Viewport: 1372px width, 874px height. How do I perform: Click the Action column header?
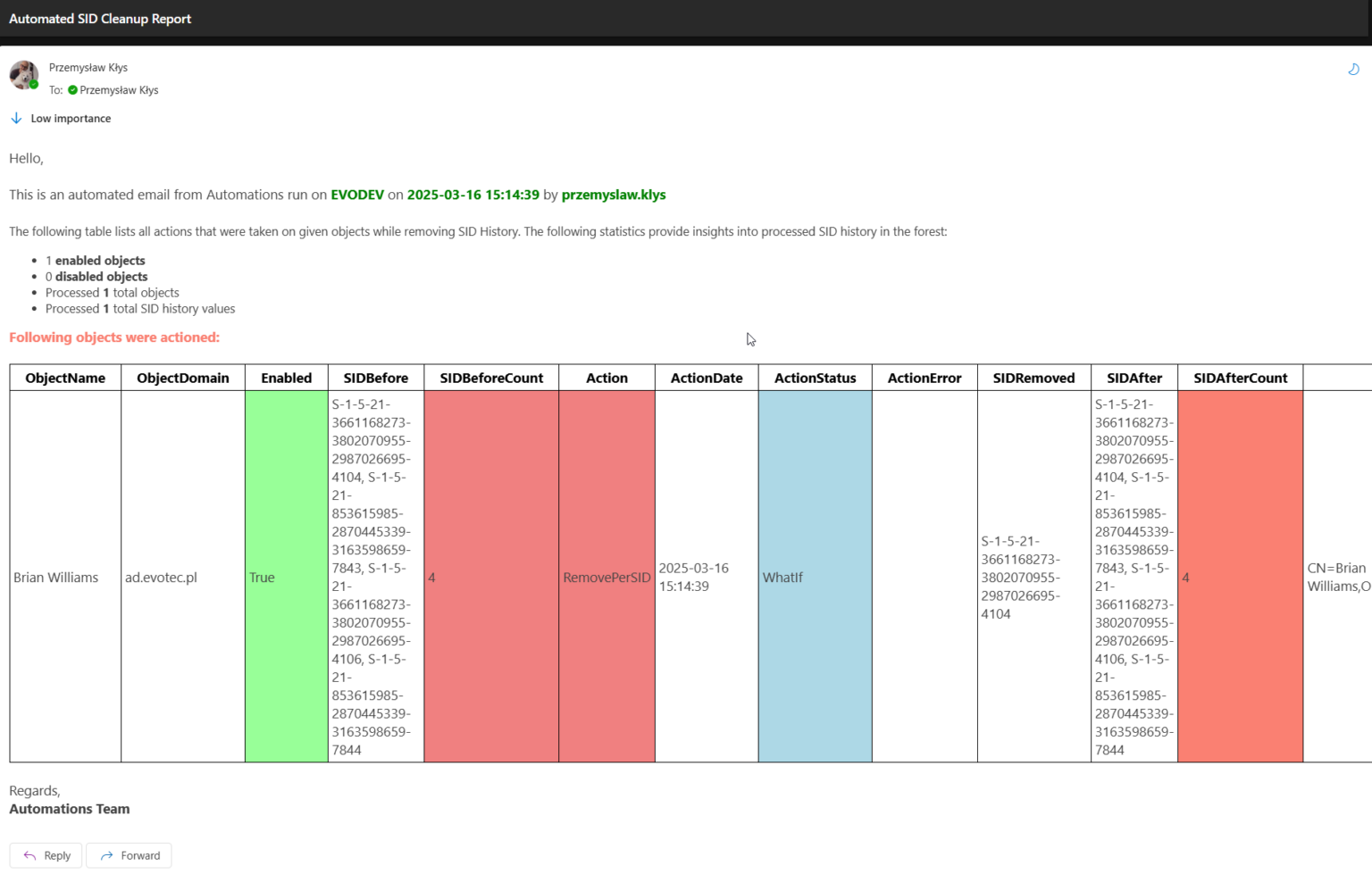pyautogui.click(x=606, y=378)
